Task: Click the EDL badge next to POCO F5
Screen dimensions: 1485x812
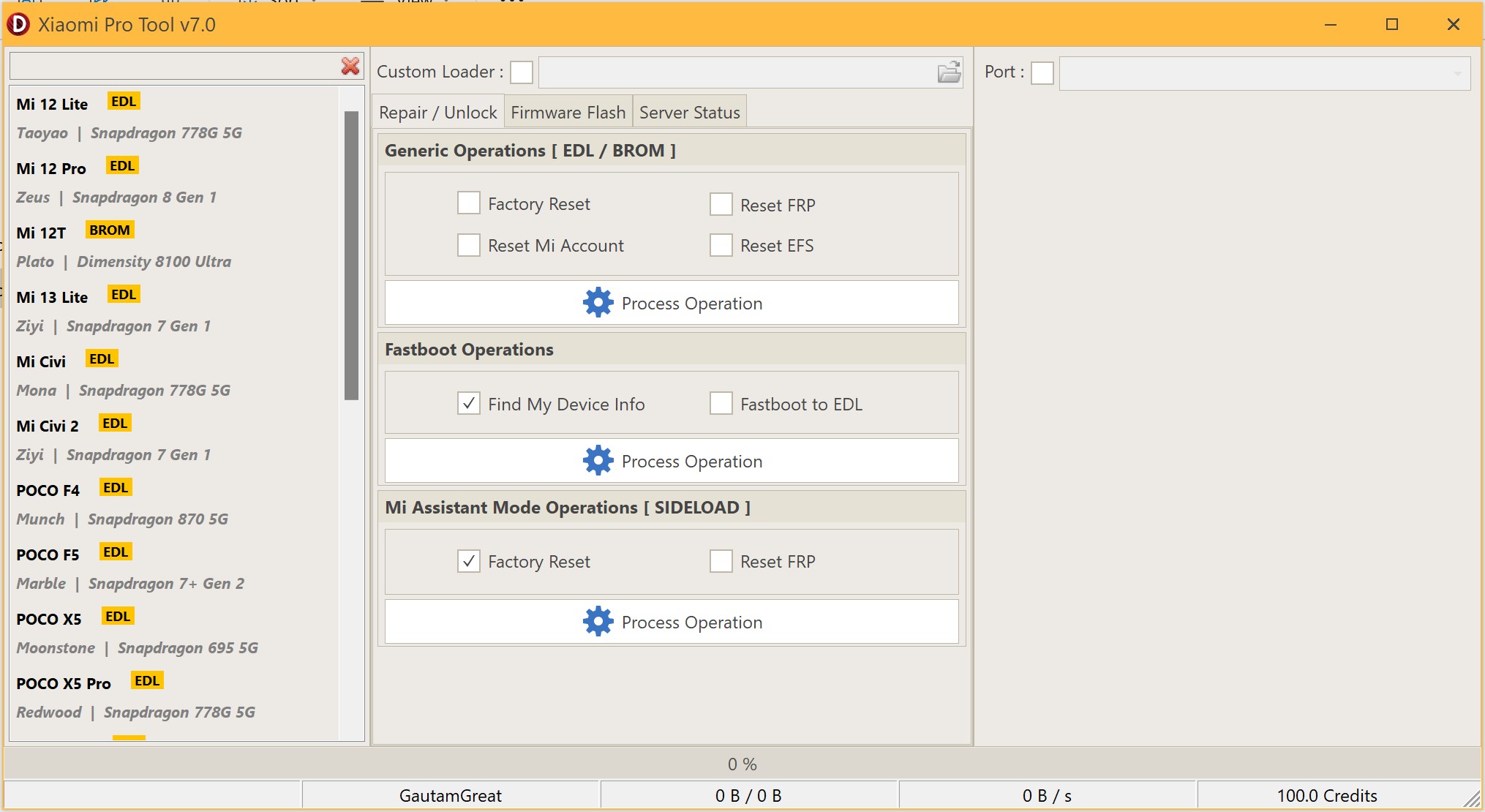Action: (x=116, y=552)
